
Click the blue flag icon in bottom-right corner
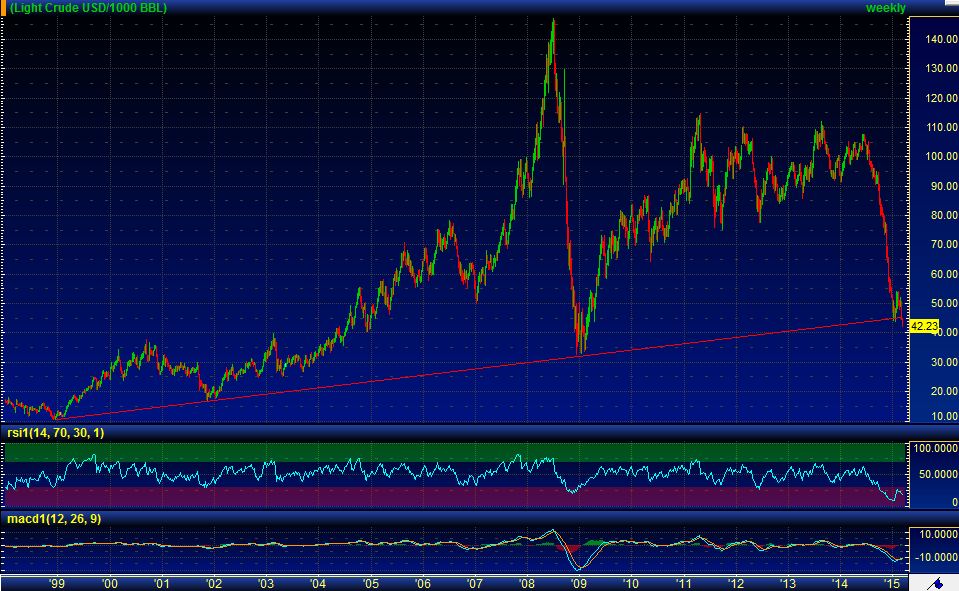coord(938,583)
